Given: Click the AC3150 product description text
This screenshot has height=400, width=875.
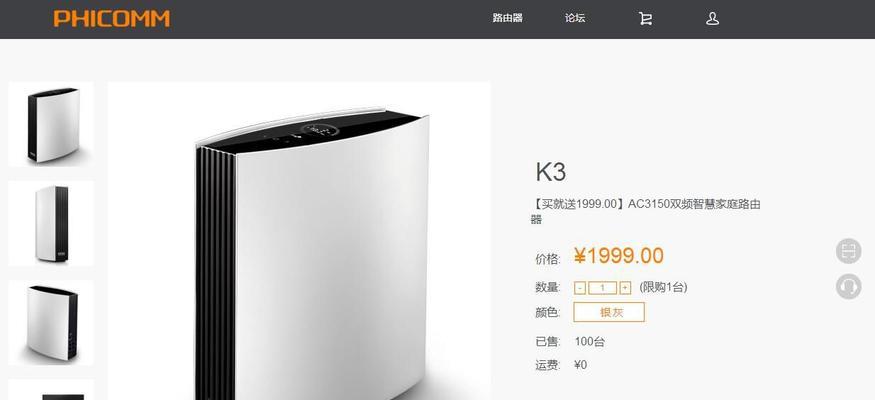Looking at the screenshot, I should point(645,211).
